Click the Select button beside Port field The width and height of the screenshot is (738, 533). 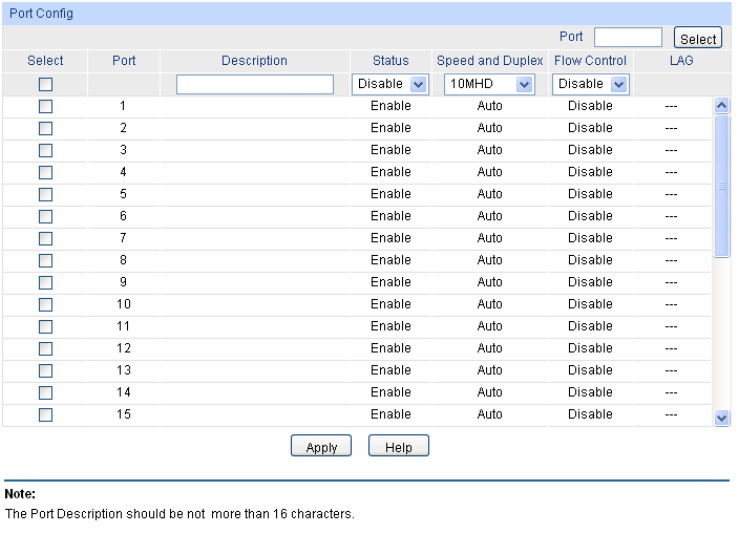(698, 38)
